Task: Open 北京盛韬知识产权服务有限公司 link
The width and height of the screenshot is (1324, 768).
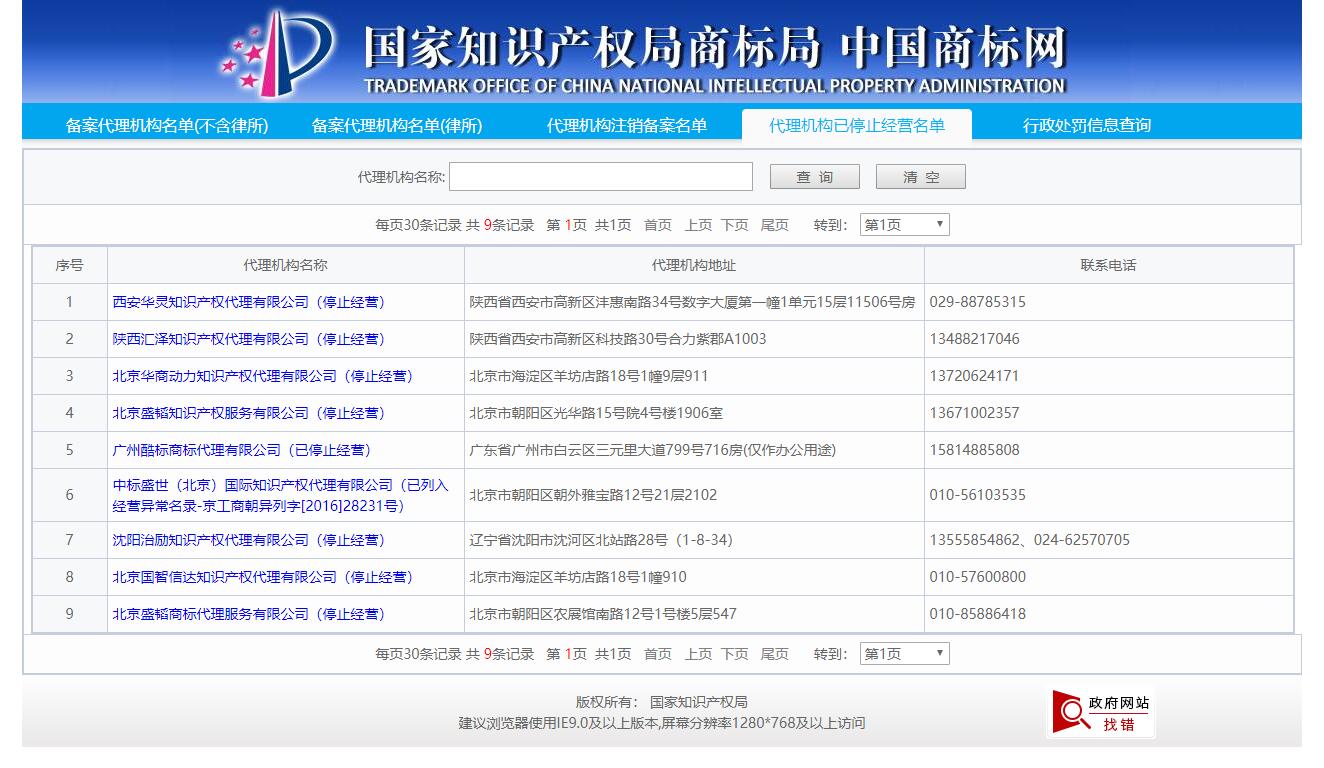Action: (249, 413)
